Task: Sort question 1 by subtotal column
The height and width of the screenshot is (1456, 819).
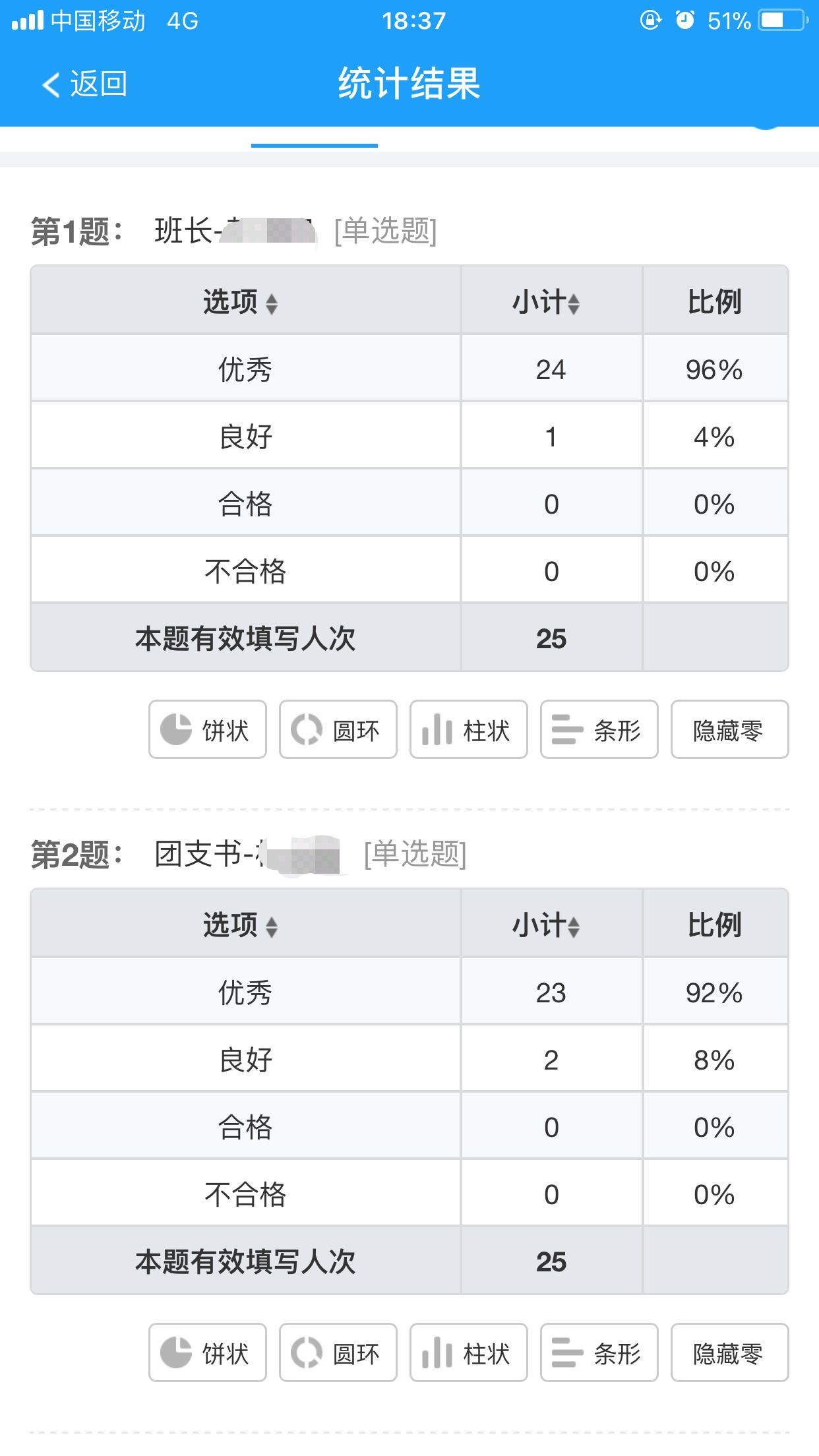Action: pos(547,302)
